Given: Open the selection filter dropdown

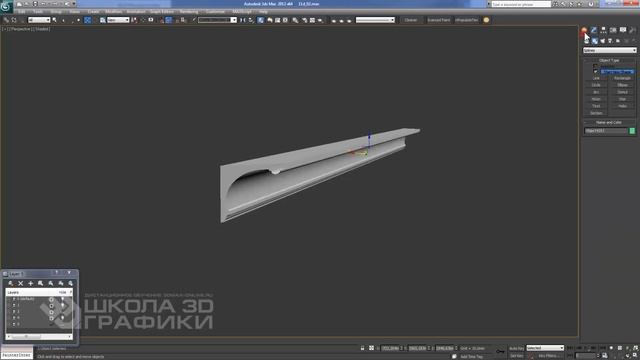Looking at the screenshot, I should click(39, 20).
